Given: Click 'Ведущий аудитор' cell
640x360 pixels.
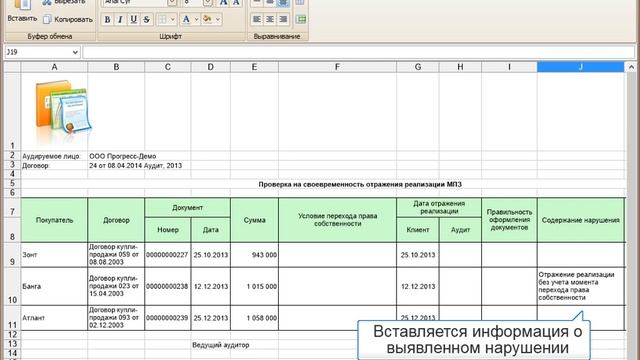Looking at the screenshot, I should (220, 345).
